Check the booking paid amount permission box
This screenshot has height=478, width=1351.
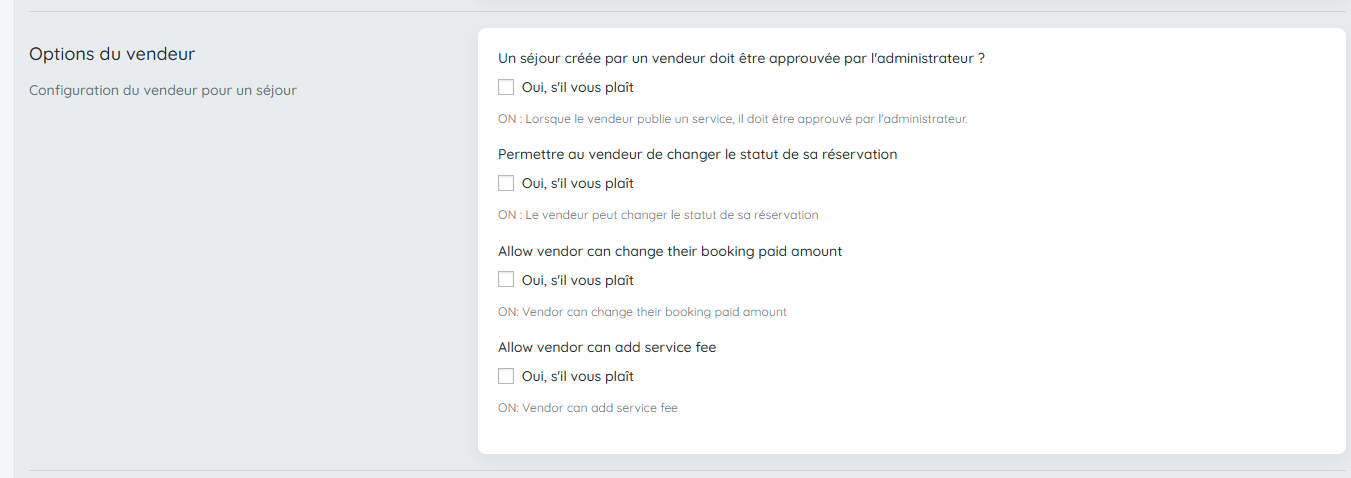tap(506, 280)
